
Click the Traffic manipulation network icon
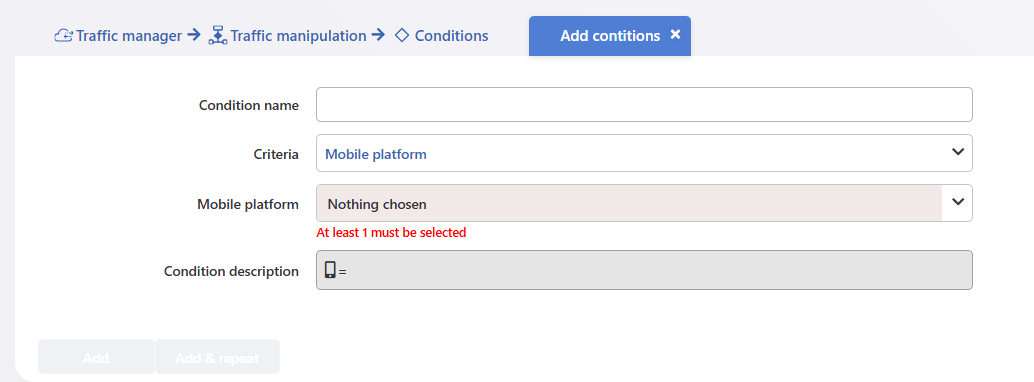(218, 35)
